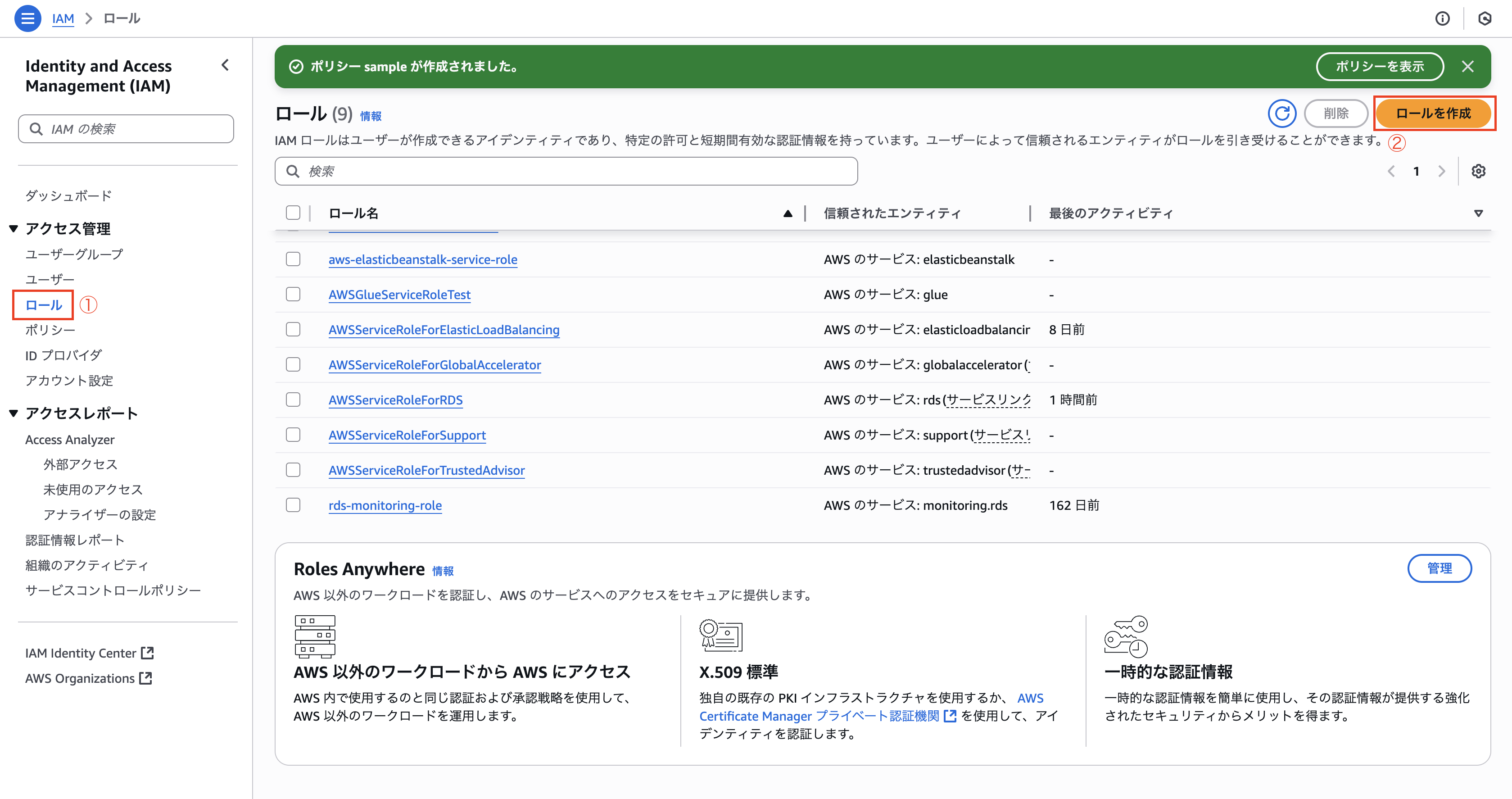
Task: Open 外部アクセス under Access Analyzer
Action: (81, 464)
